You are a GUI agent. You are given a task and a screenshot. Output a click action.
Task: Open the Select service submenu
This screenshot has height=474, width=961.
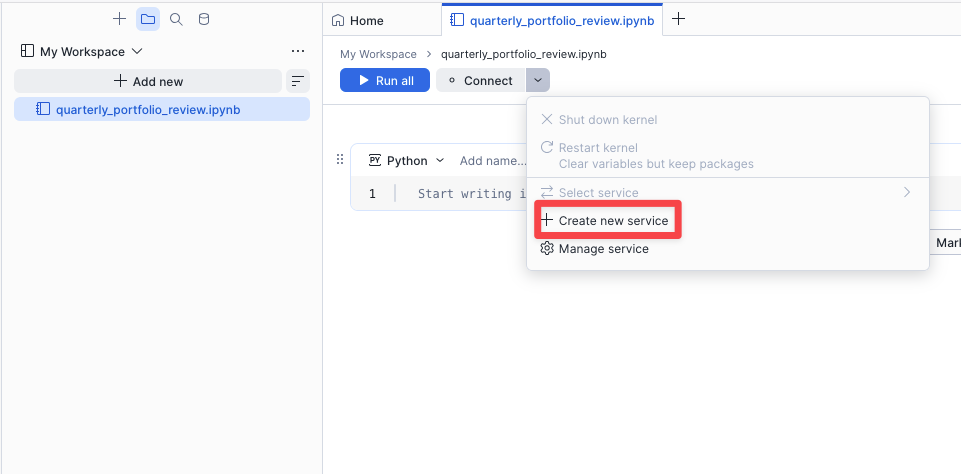click(x=728, y=193)
